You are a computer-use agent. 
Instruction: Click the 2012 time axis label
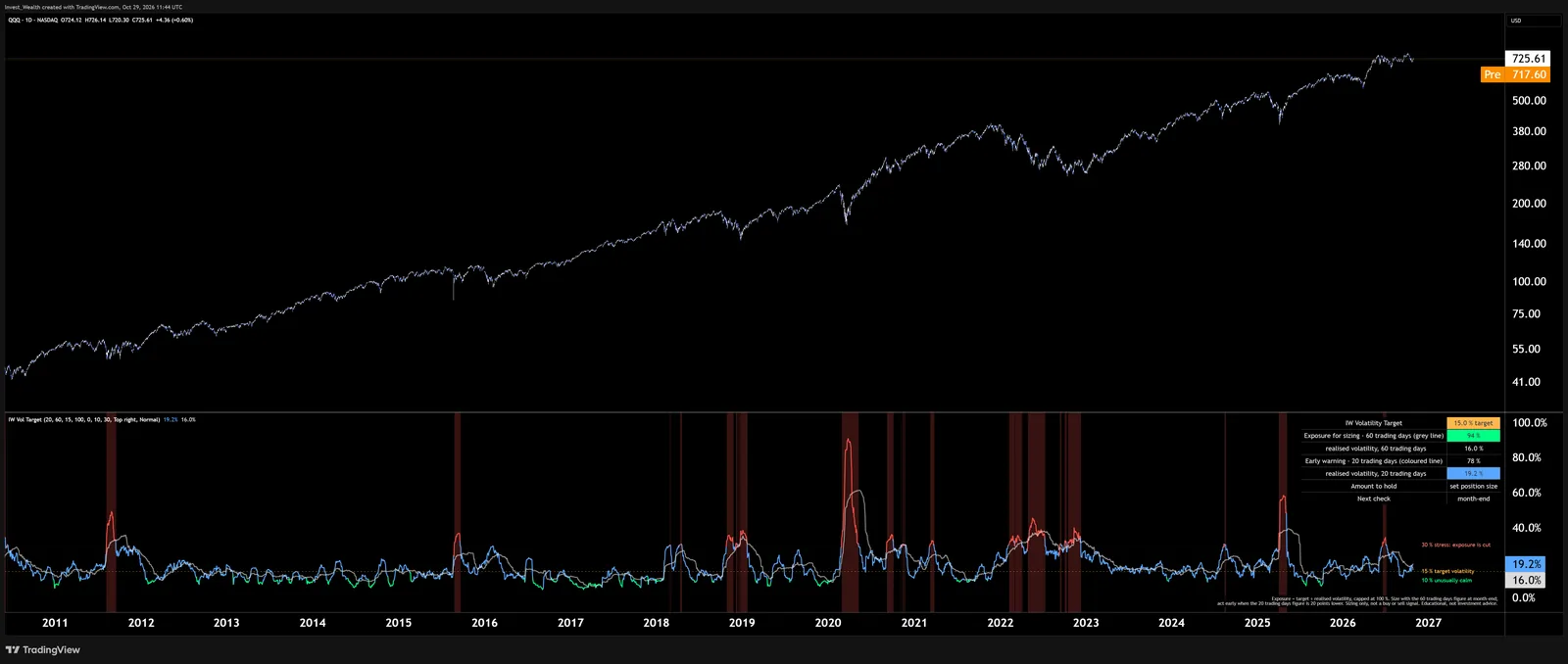[x=141, y=623]
